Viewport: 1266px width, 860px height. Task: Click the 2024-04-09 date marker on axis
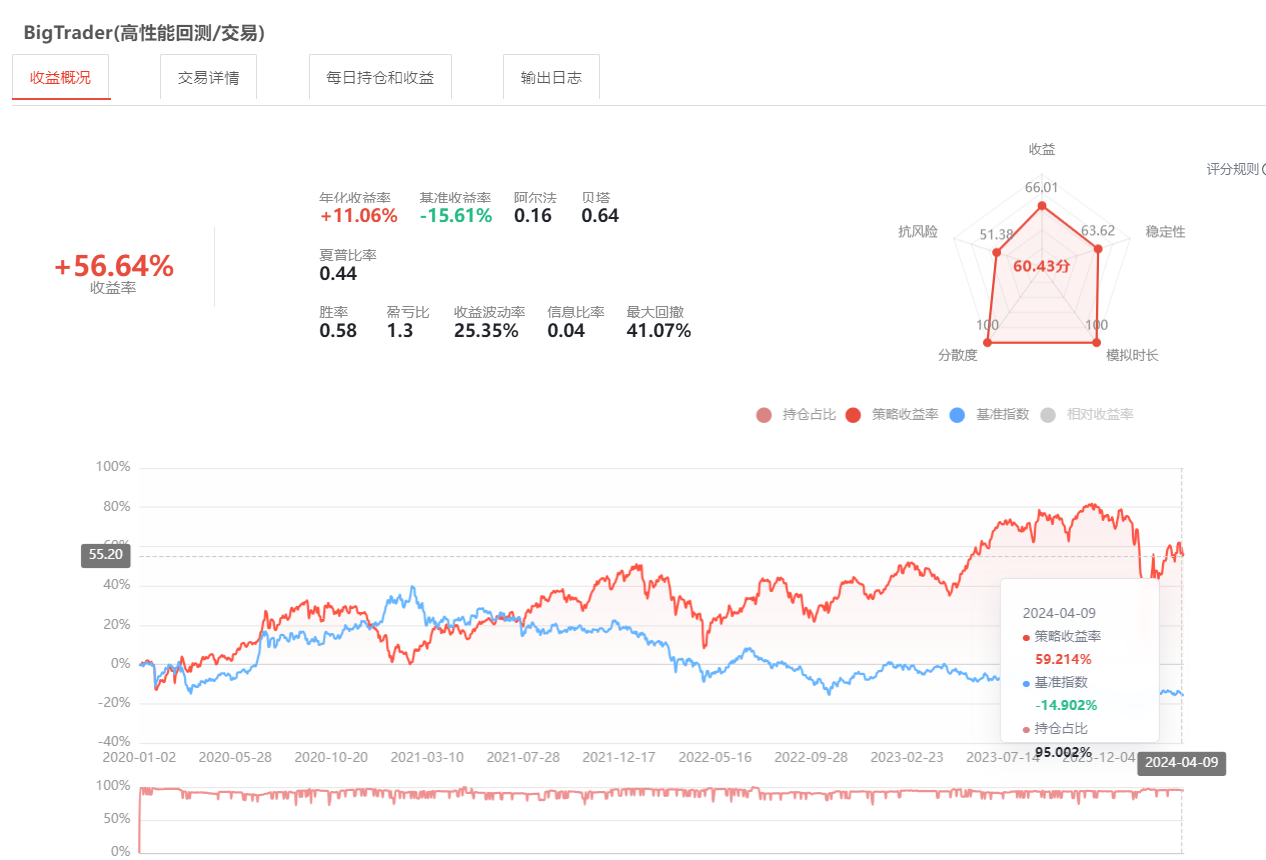click(1181, 763)
